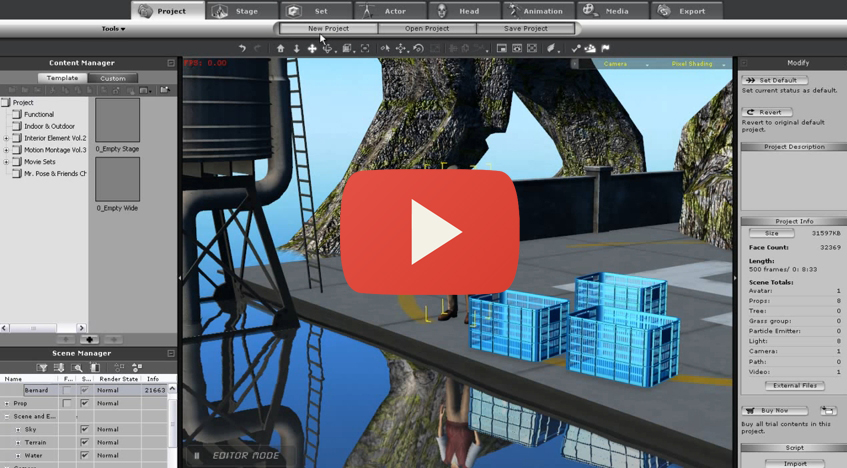
Task: Select the 0_Empty Stage thumbnail
Action: pyautogui.click(x=117, y=120)
